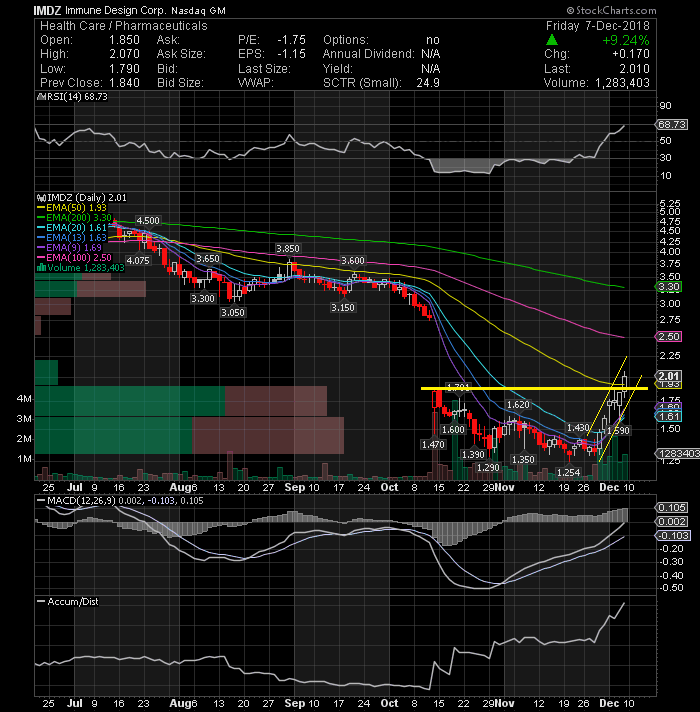This screenshot has width=700, height=712.
Task: Click the 1.470 price label
Action: [433, 445]
